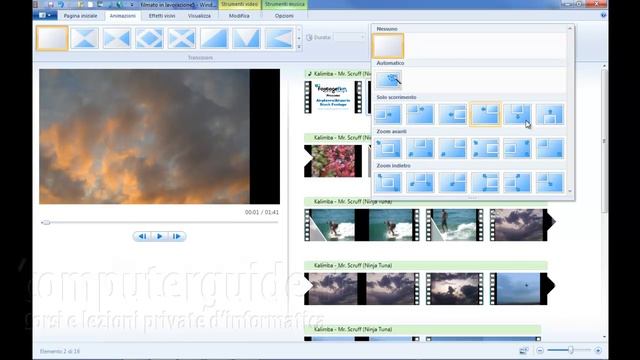Expand the full Transizioni gallery with the More arrow
Screen dimensions: 640x360
point(299,47)
